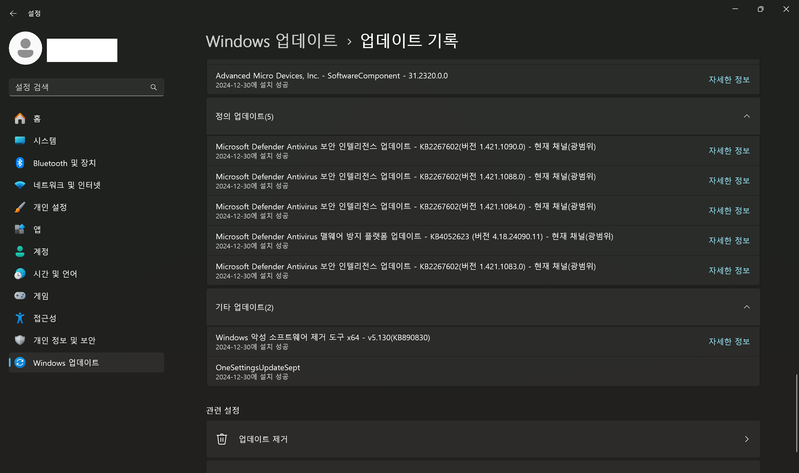Image resolution: width=799 pixels, height=473 pixels.
Task: Click the 네트워크 및 인터넷 wifi icon
Action: click(20, 185)
